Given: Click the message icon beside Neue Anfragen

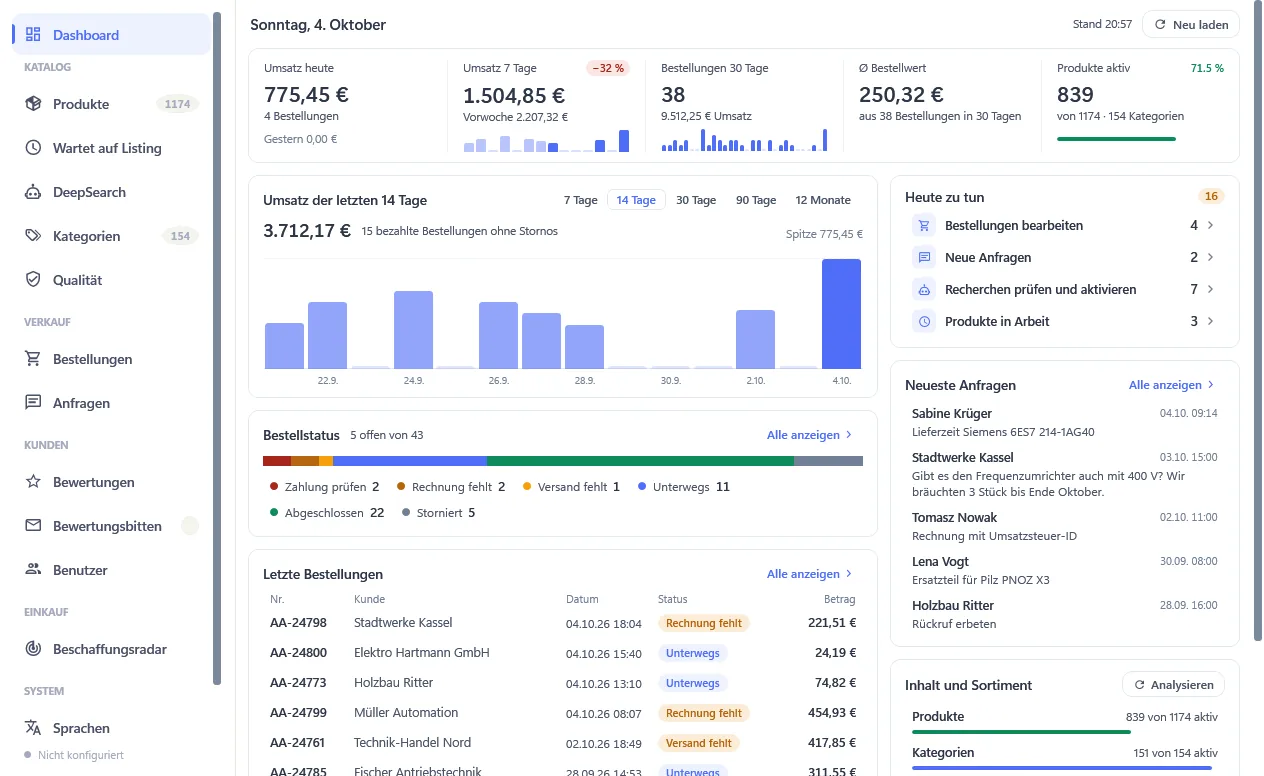Looking at the screenshot, I should point(924,258).
